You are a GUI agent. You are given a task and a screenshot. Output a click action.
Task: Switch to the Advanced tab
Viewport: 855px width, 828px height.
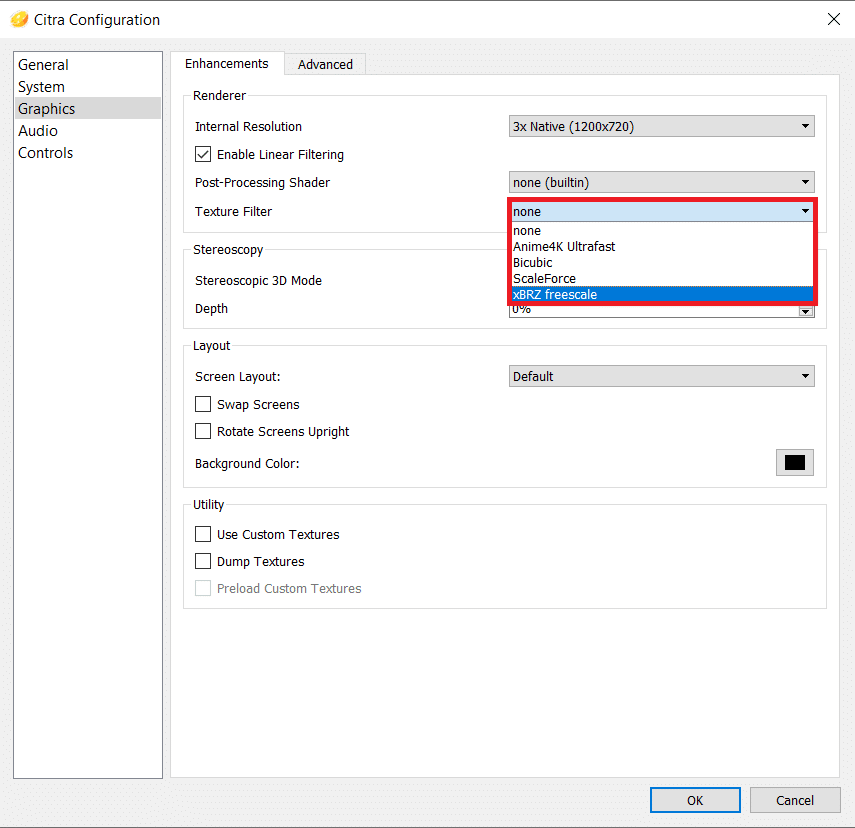[325, 64]
